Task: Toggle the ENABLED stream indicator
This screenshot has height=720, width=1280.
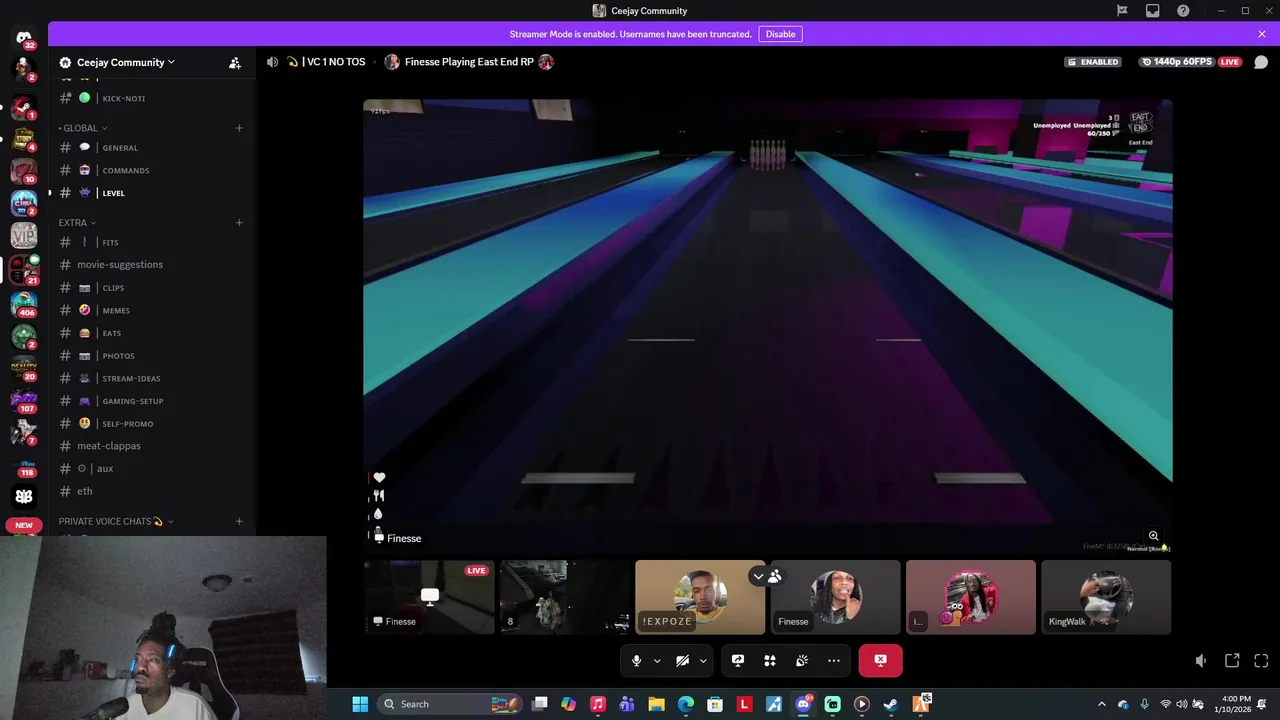Action: (x=1092, y=62)
